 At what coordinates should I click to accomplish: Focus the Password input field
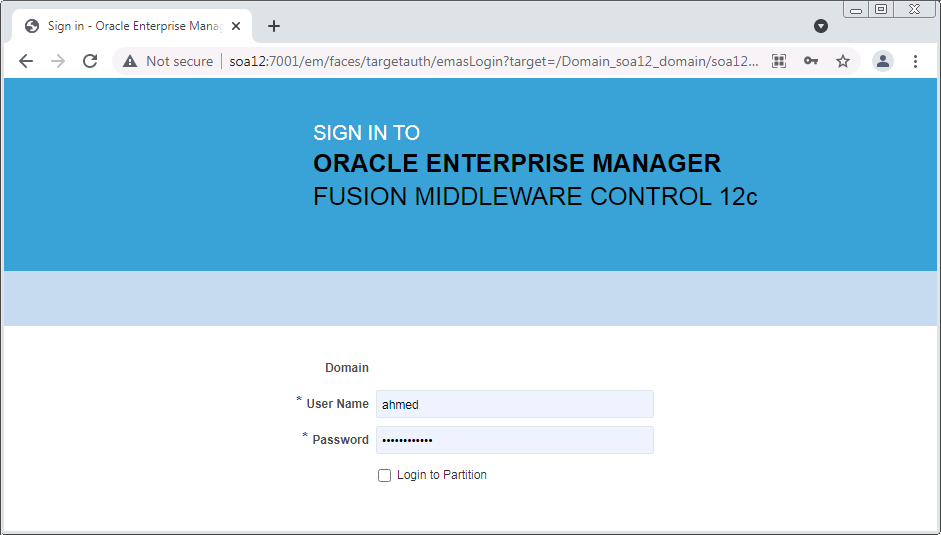[514, 440]
